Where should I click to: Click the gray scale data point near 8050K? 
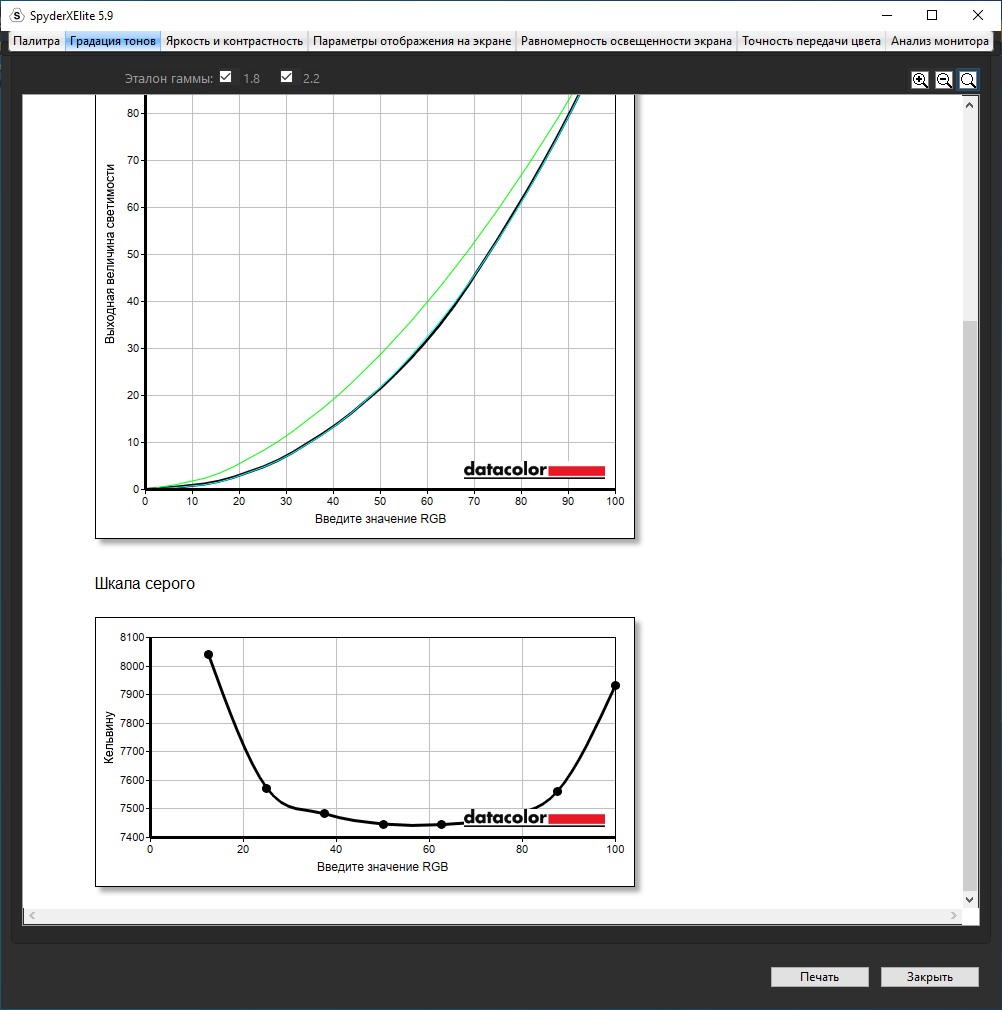coord(208,654)
